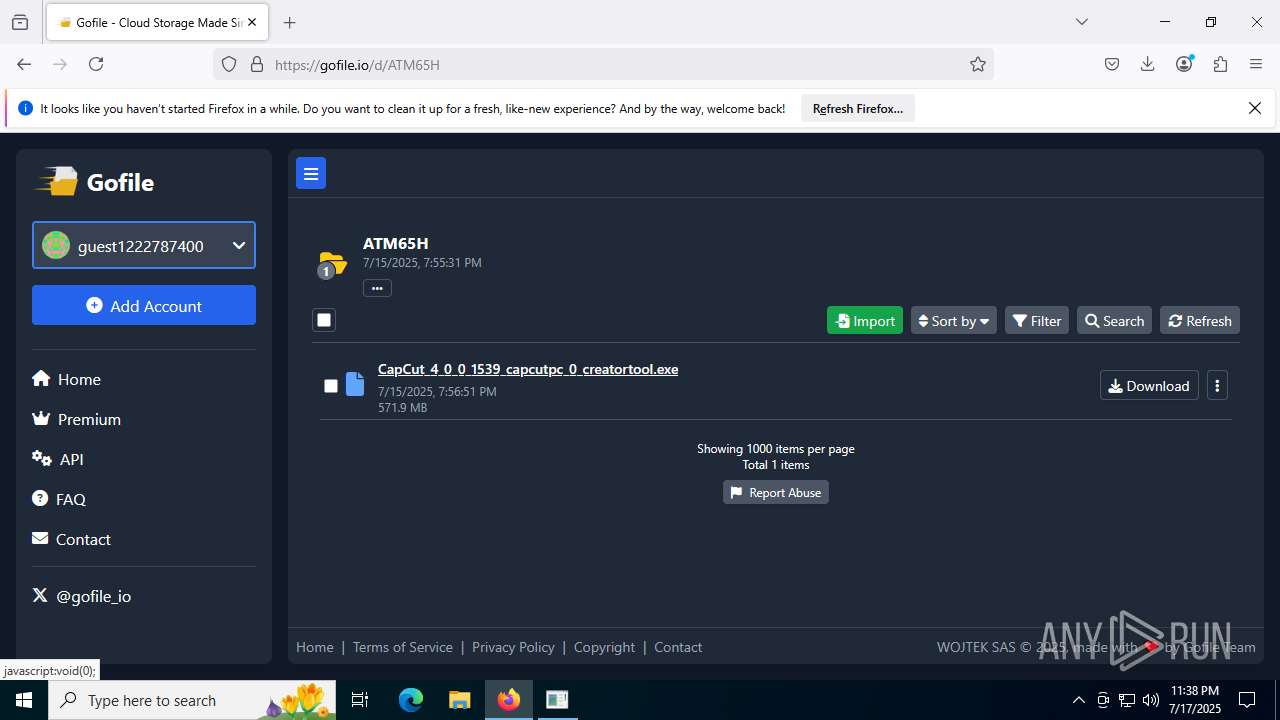Go to Home in the sidebar
The image size is (1280, 720).
coord(66,379)
